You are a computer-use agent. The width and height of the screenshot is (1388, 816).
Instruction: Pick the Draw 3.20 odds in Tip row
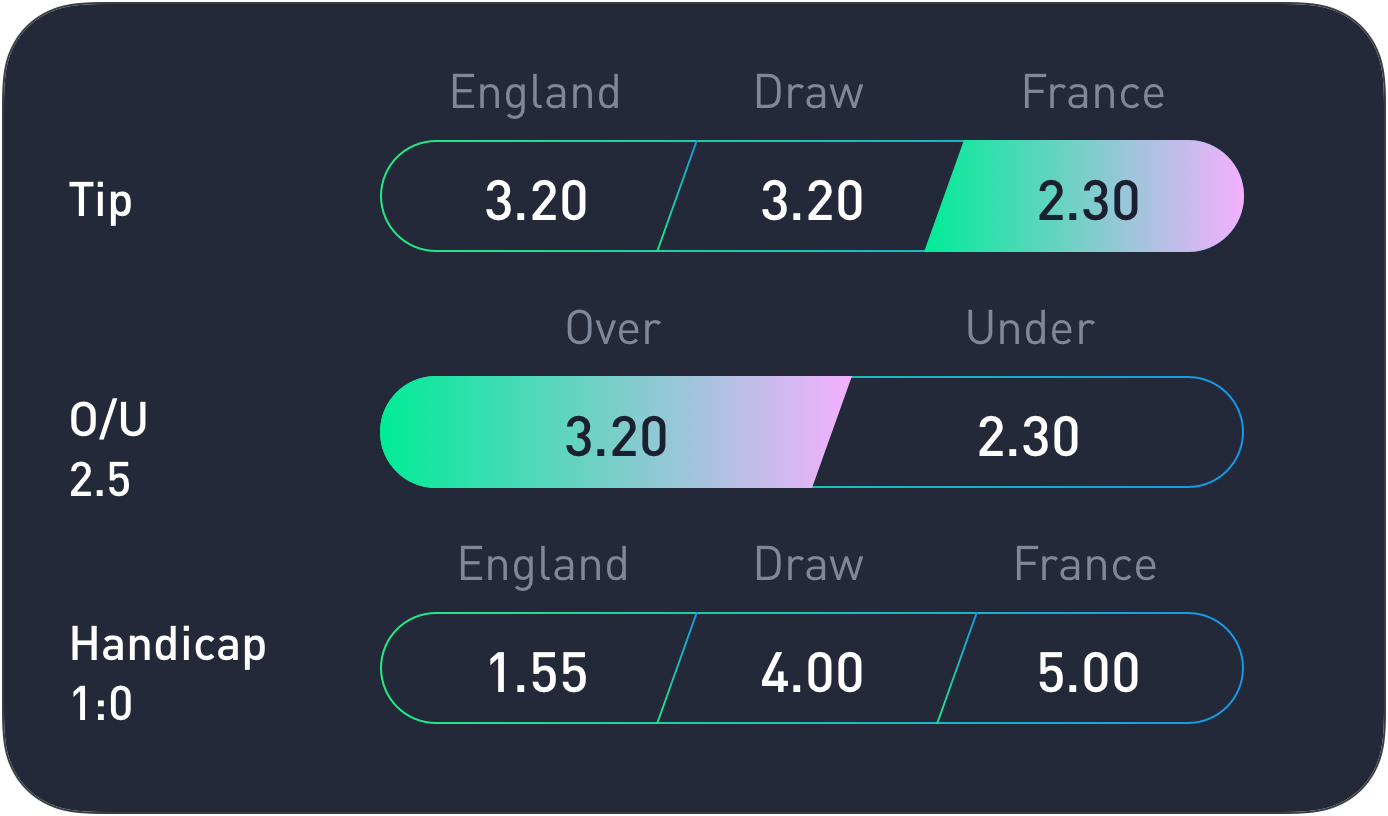811,199
